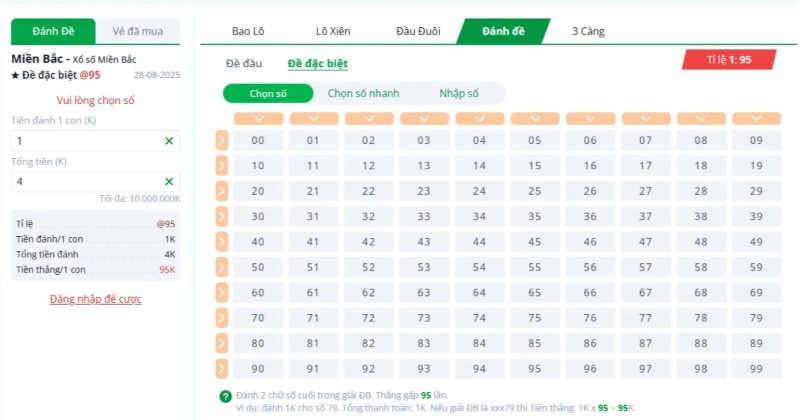Click the red Tỉ lệ 1:95 badge
Screen dimensions: 800x420
pos(729,60)
